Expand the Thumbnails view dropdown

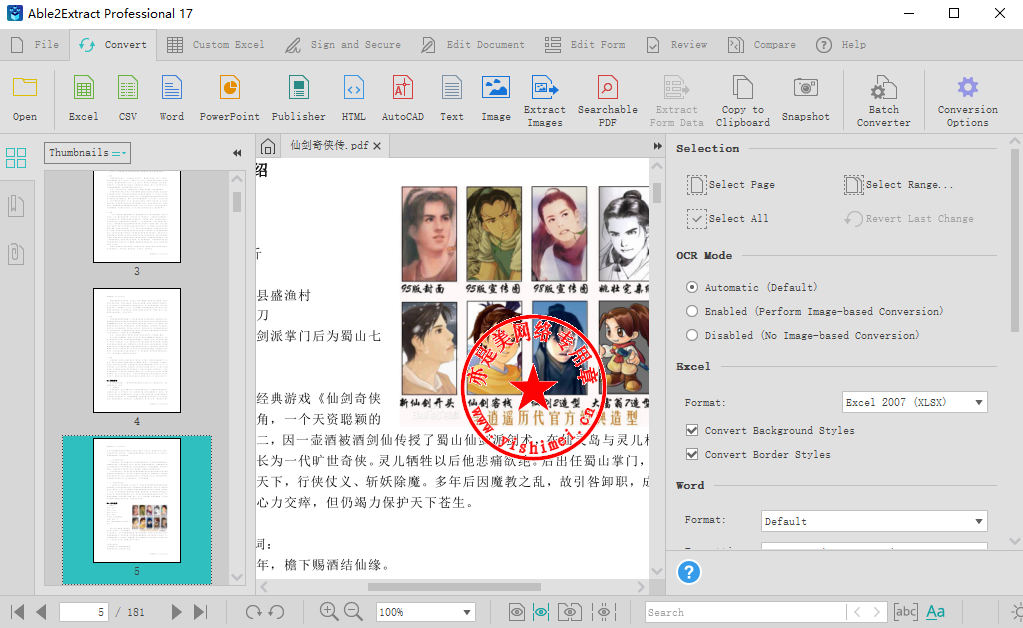pyautogui.click(x=87, y=153)
